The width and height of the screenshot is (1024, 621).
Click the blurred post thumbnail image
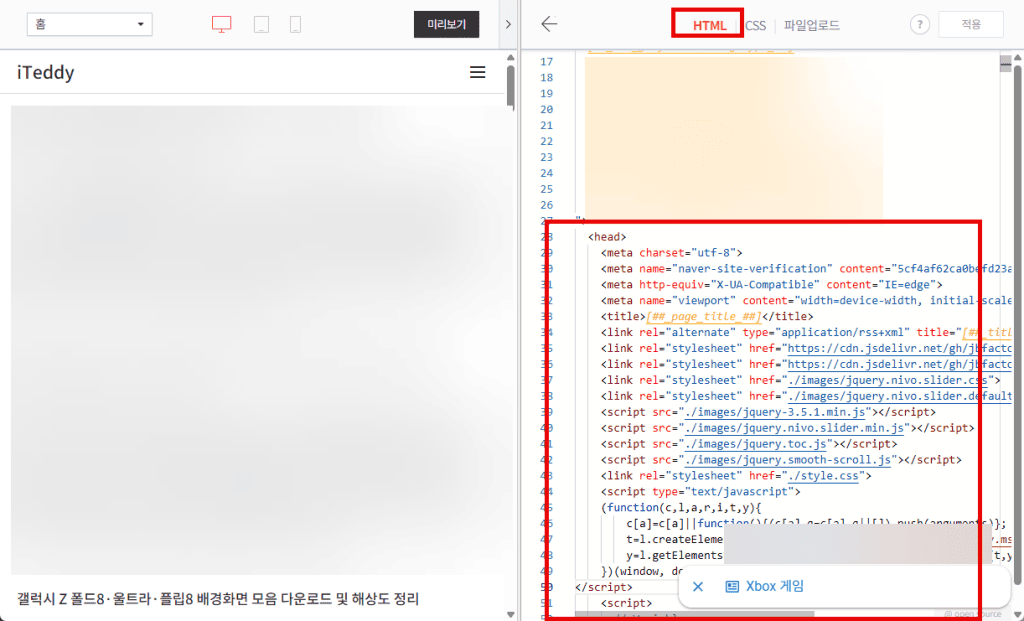(x=257, y=340)
